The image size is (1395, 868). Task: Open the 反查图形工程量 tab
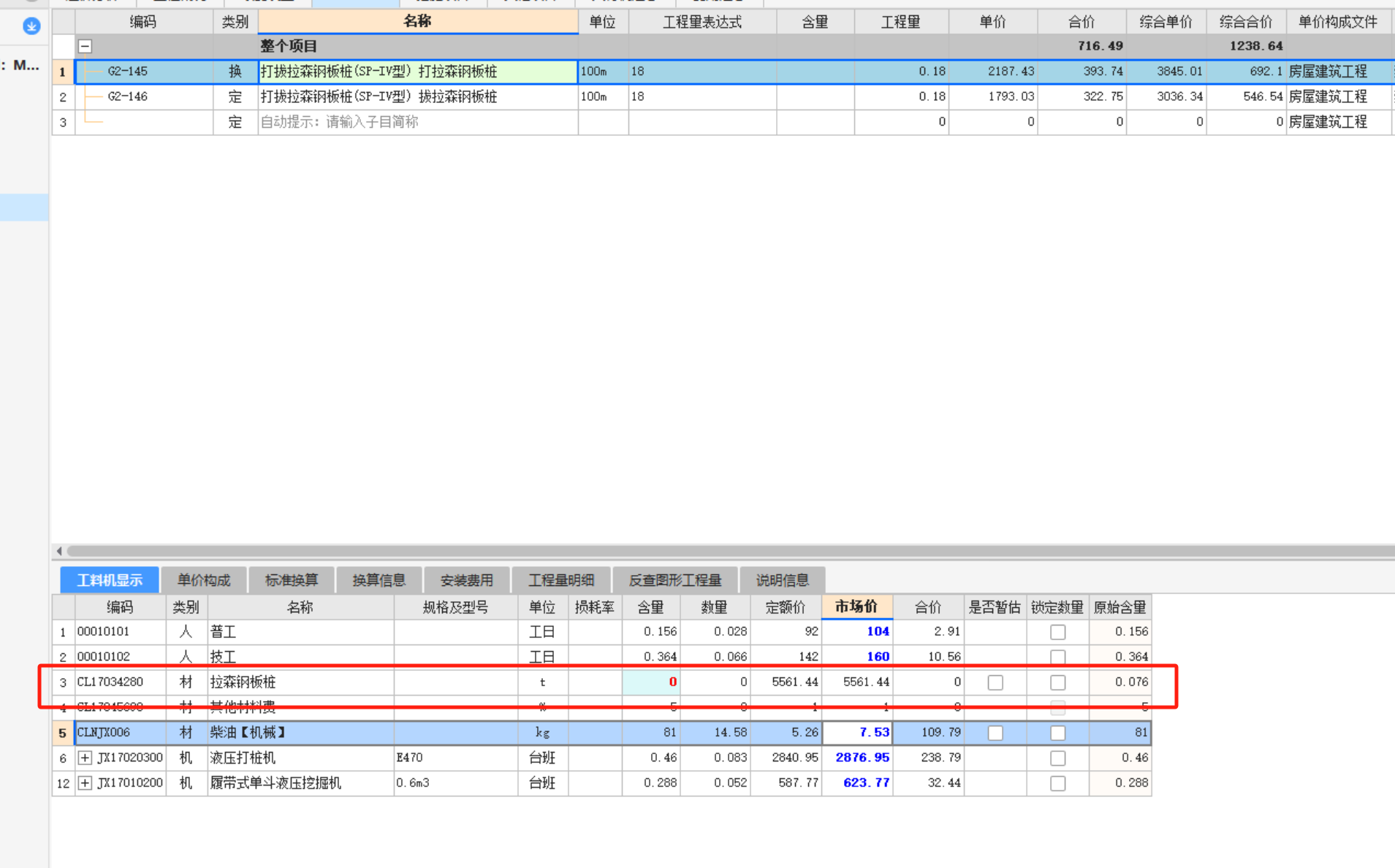pyautogui.click(x=675, y=580)
